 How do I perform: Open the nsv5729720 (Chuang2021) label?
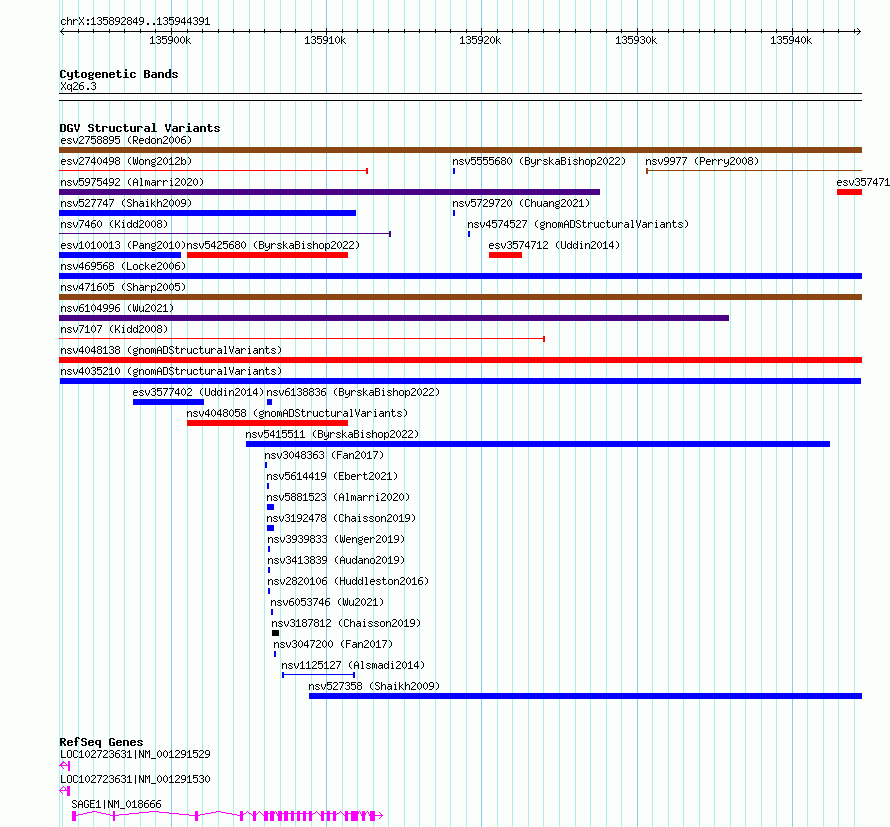pyautogui.click(x=521, y=203)
